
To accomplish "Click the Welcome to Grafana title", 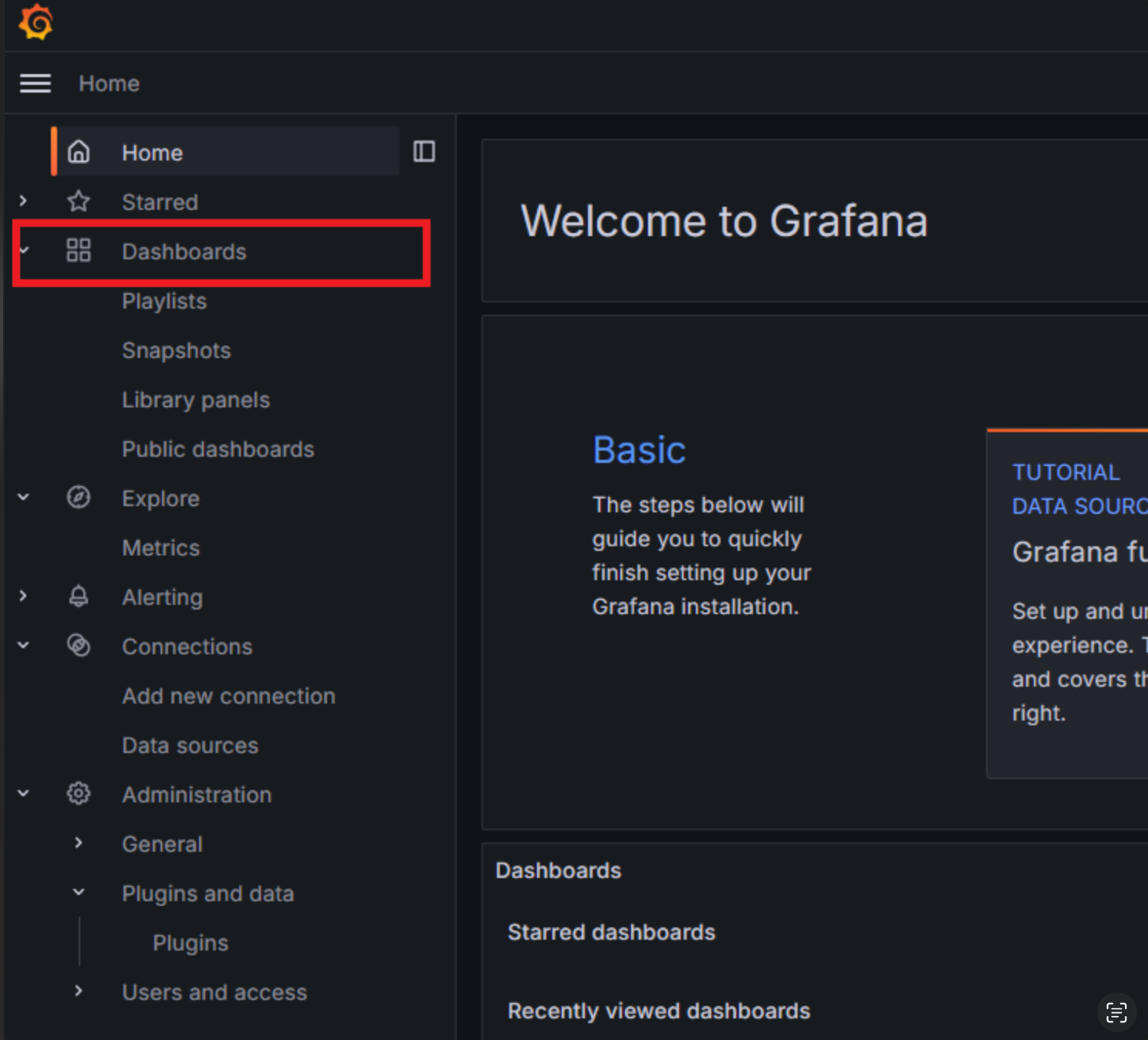I will [x=724, y=221].
